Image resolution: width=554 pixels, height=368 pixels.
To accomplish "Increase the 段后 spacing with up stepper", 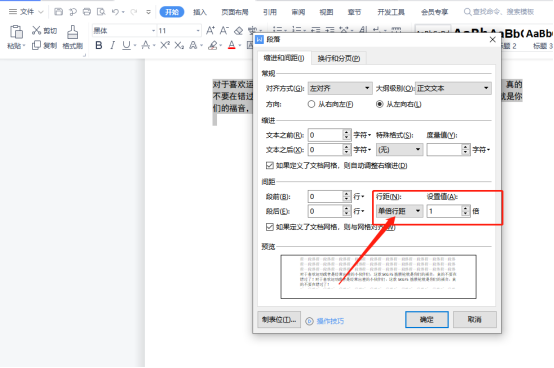I will (347, 208).
